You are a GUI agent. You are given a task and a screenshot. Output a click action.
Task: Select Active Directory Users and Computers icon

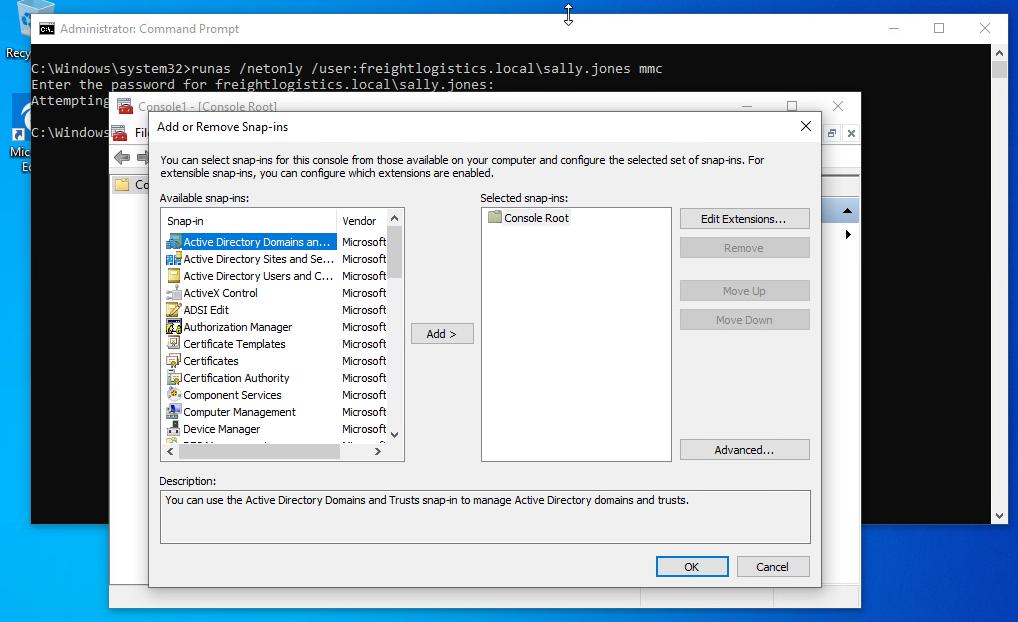click(x=174, y=276)
